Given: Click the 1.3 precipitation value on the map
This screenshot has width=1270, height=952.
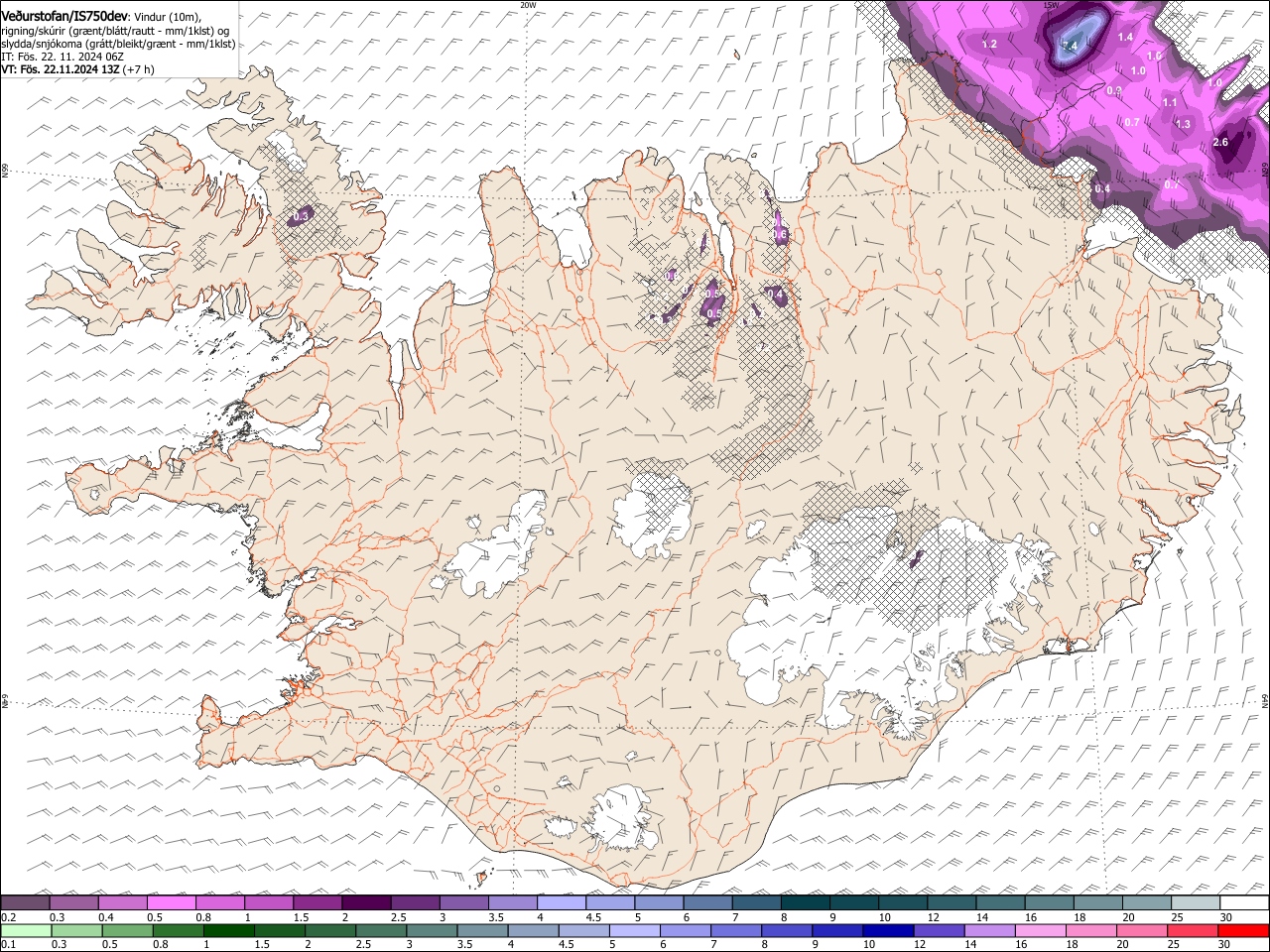Looking at the screenshot, I should 1183,124.
